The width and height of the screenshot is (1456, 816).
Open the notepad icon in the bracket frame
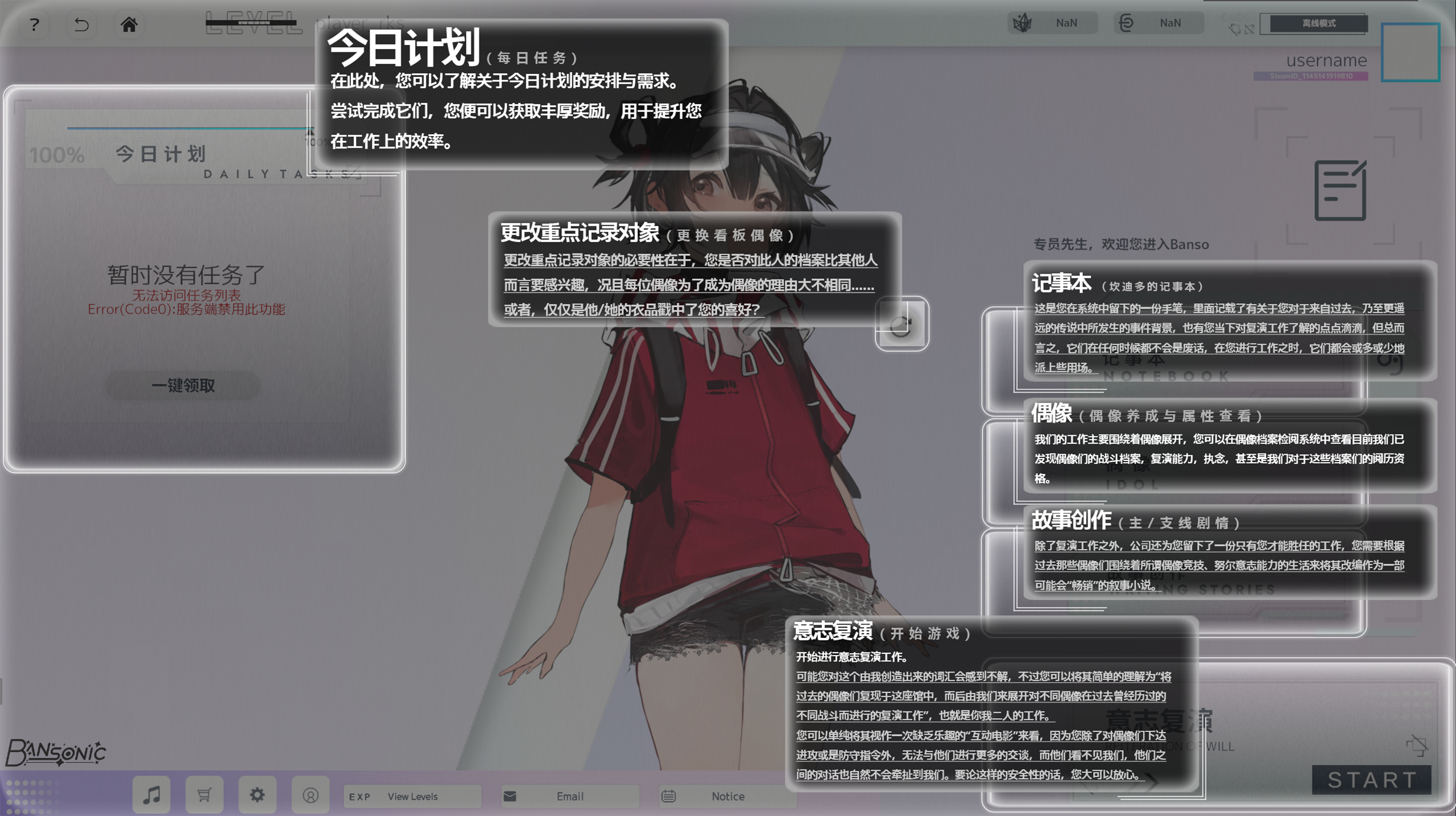(1340, 190)
